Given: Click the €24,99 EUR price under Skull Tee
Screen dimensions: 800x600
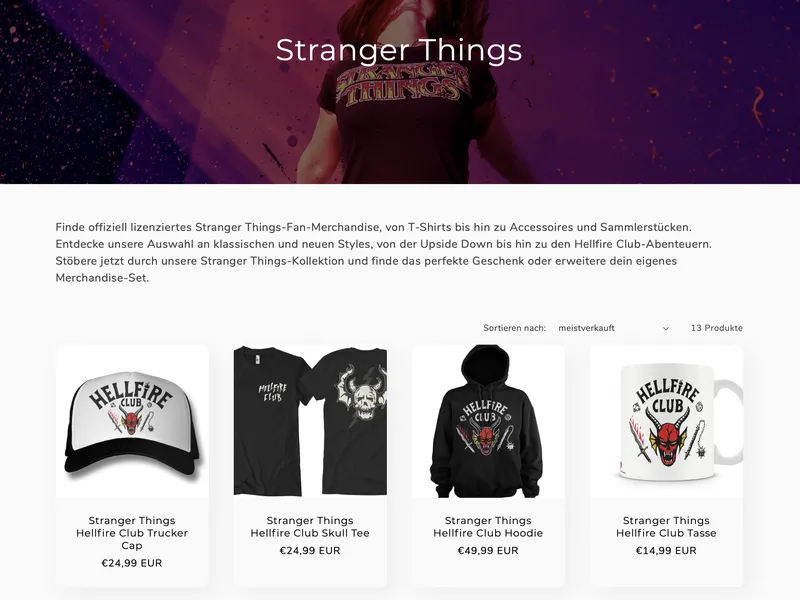Looking at the screenshot, I should [310, 551].
